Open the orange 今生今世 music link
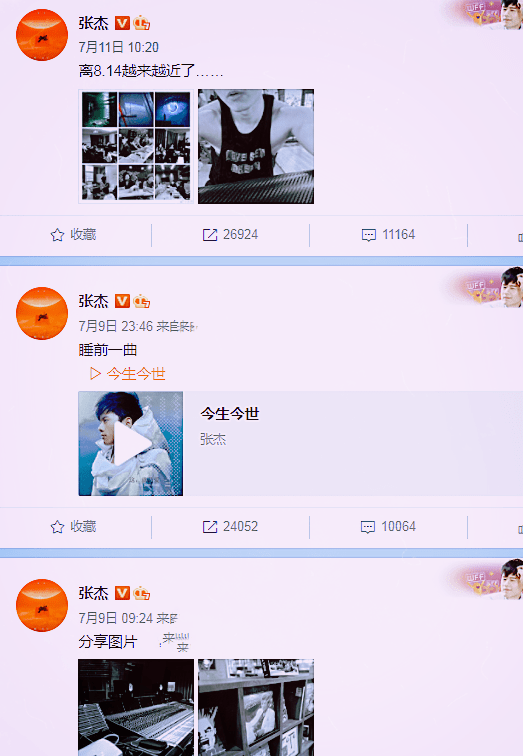 pos(128,374)
